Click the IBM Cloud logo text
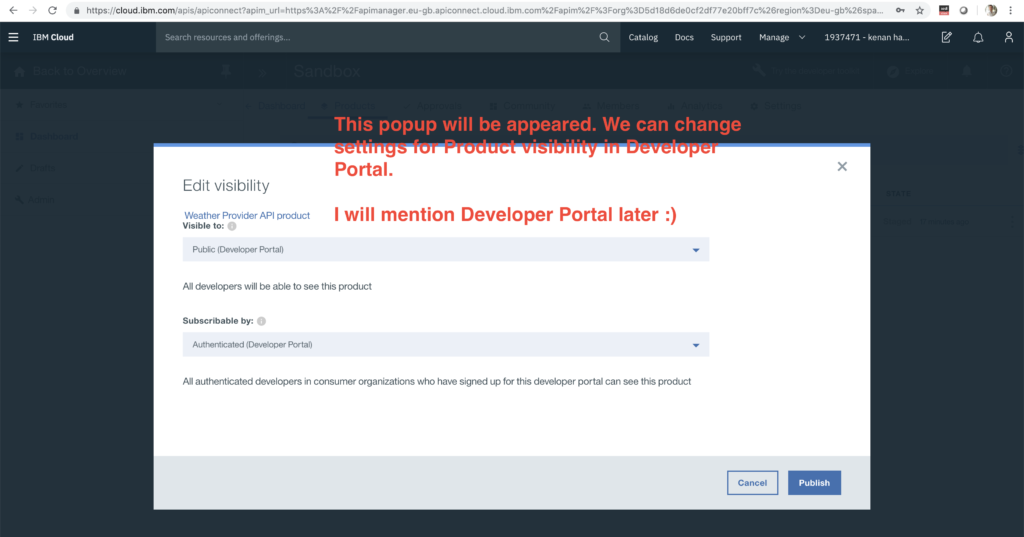 tap(53, 37)
